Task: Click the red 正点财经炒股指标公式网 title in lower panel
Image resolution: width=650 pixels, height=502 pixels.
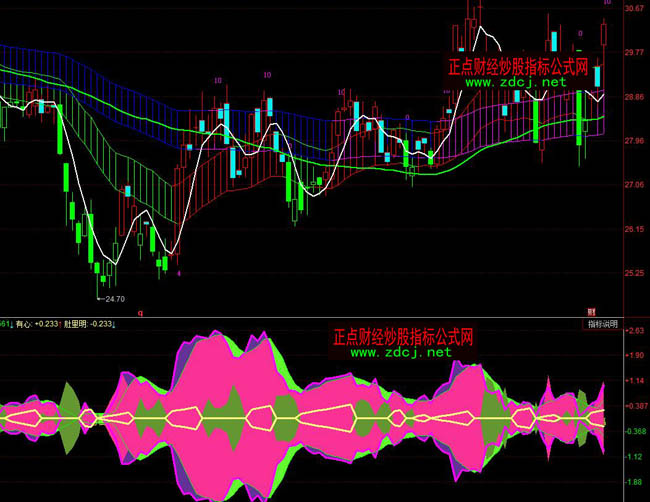Action: click(403, 338)
